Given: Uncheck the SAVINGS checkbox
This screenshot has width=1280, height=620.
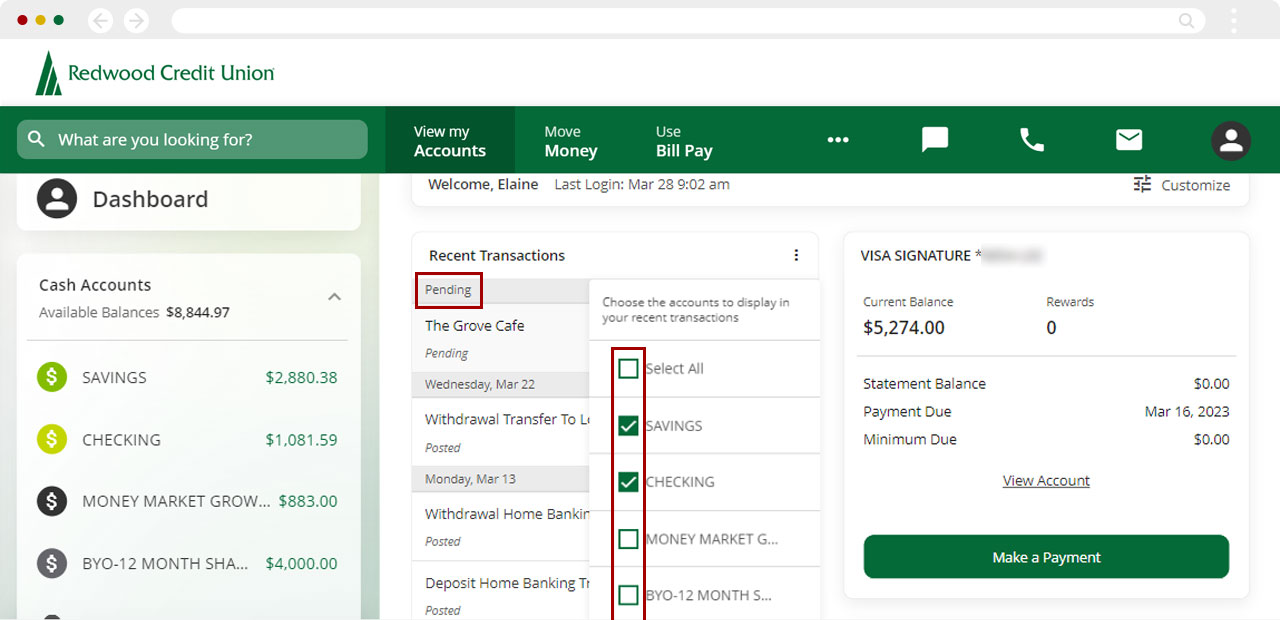Looking at the screenshot, I should point(628,426).
